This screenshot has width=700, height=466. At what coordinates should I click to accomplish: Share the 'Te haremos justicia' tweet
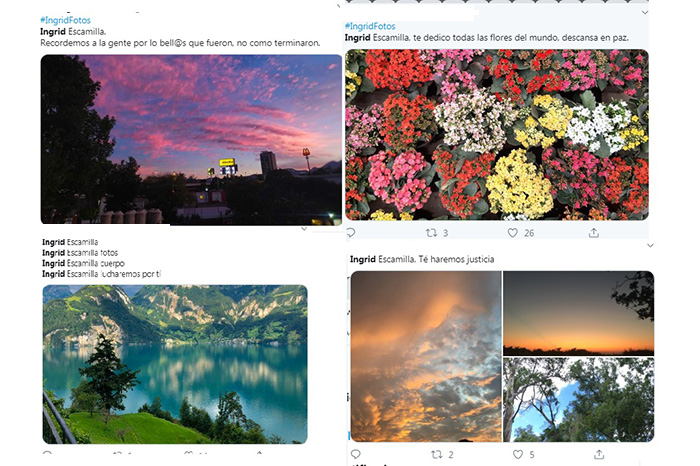coord(599,454)
